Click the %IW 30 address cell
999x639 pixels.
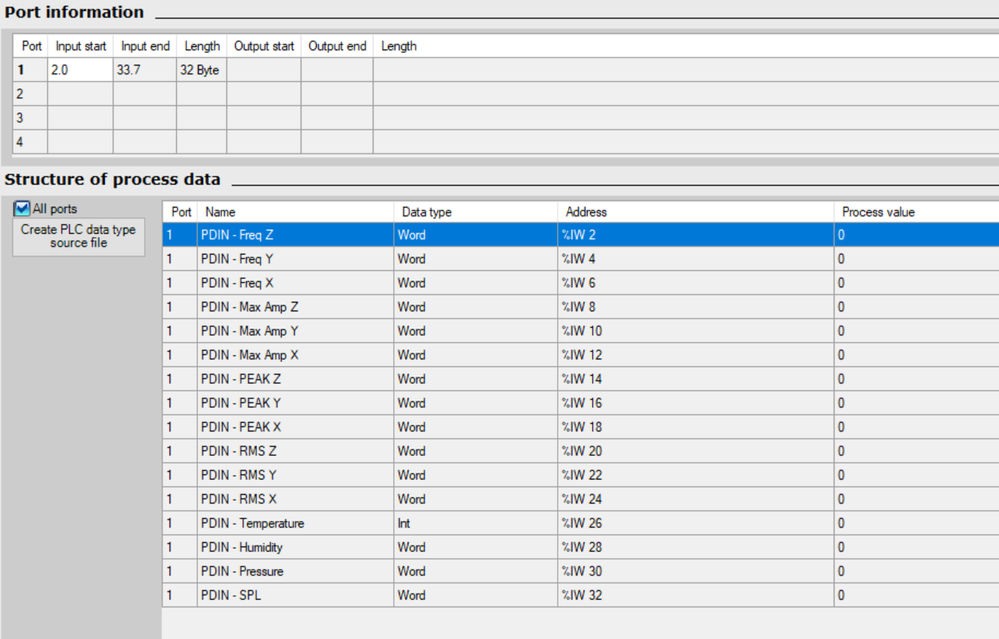(x=696, y=571)
